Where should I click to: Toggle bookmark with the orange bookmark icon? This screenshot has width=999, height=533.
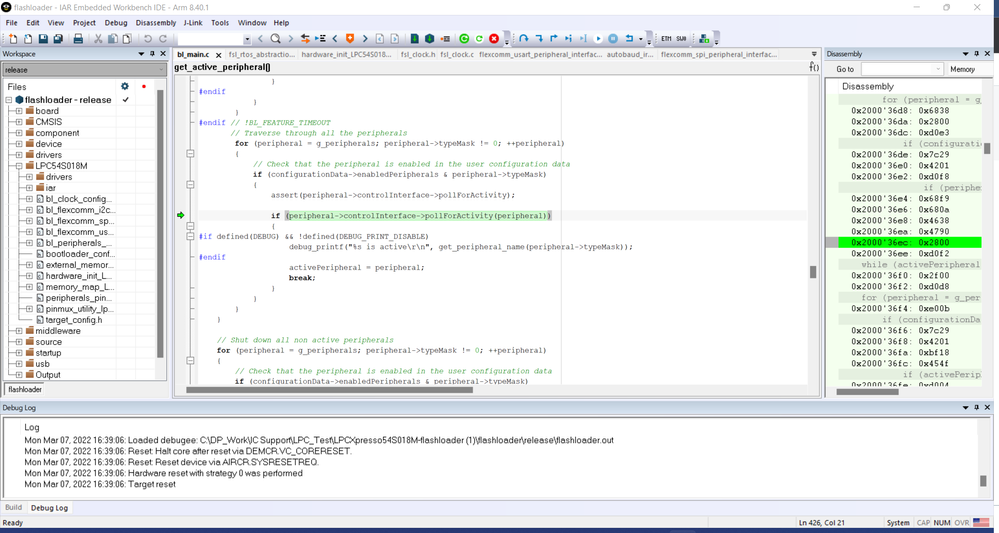[349, 39]
